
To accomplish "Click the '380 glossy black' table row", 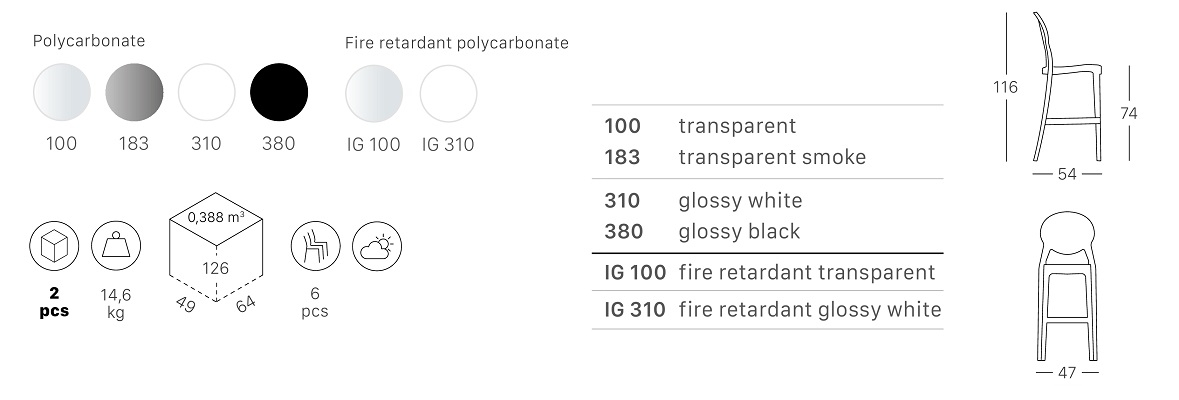I will tap(767, 232).
